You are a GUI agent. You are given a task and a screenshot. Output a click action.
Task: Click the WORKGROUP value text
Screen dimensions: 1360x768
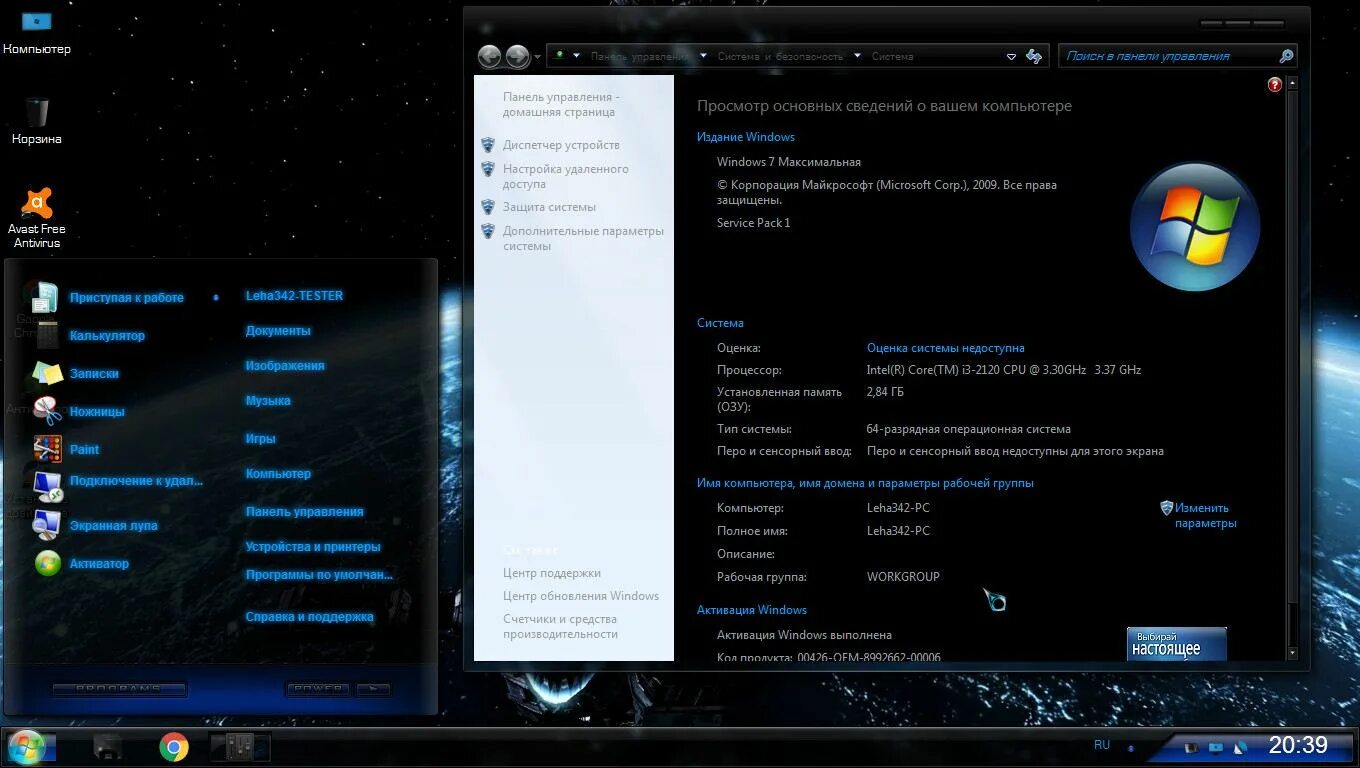click(903, 577)
